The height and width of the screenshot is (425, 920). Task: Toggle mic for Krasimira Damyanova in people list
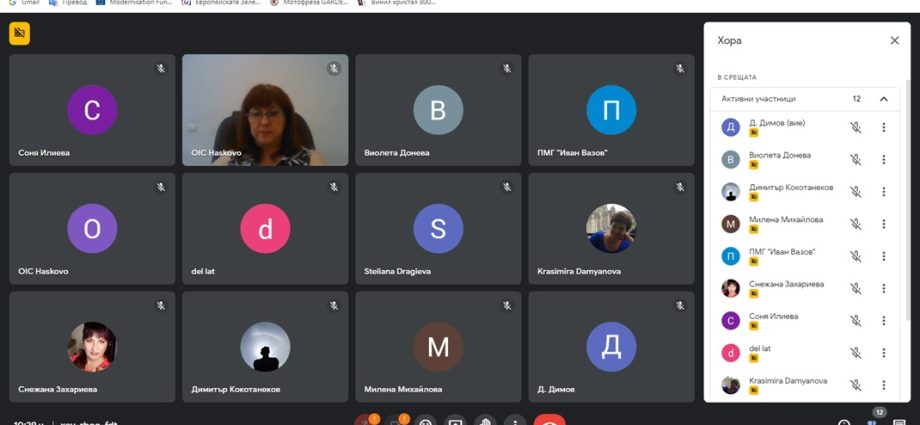point(855,385)
